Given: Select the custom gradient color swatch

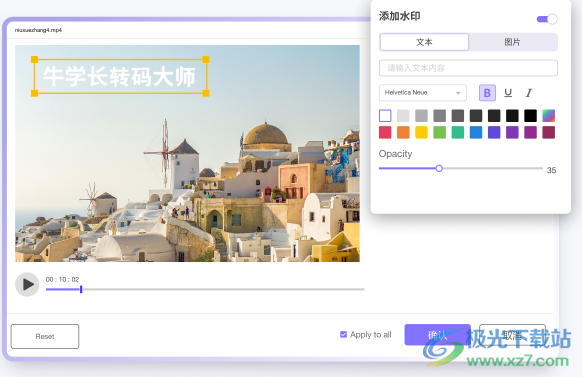Looking at the screenshot, I should tap(549, 116).
